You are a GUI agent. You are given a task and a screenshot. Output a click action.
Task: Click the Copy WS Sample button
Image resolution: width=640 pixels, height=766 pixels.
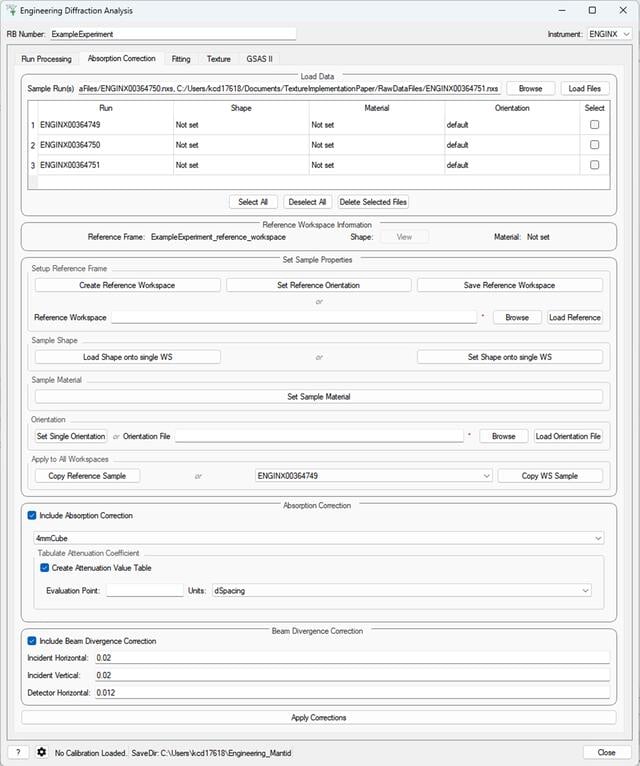(x=550, y=476)
